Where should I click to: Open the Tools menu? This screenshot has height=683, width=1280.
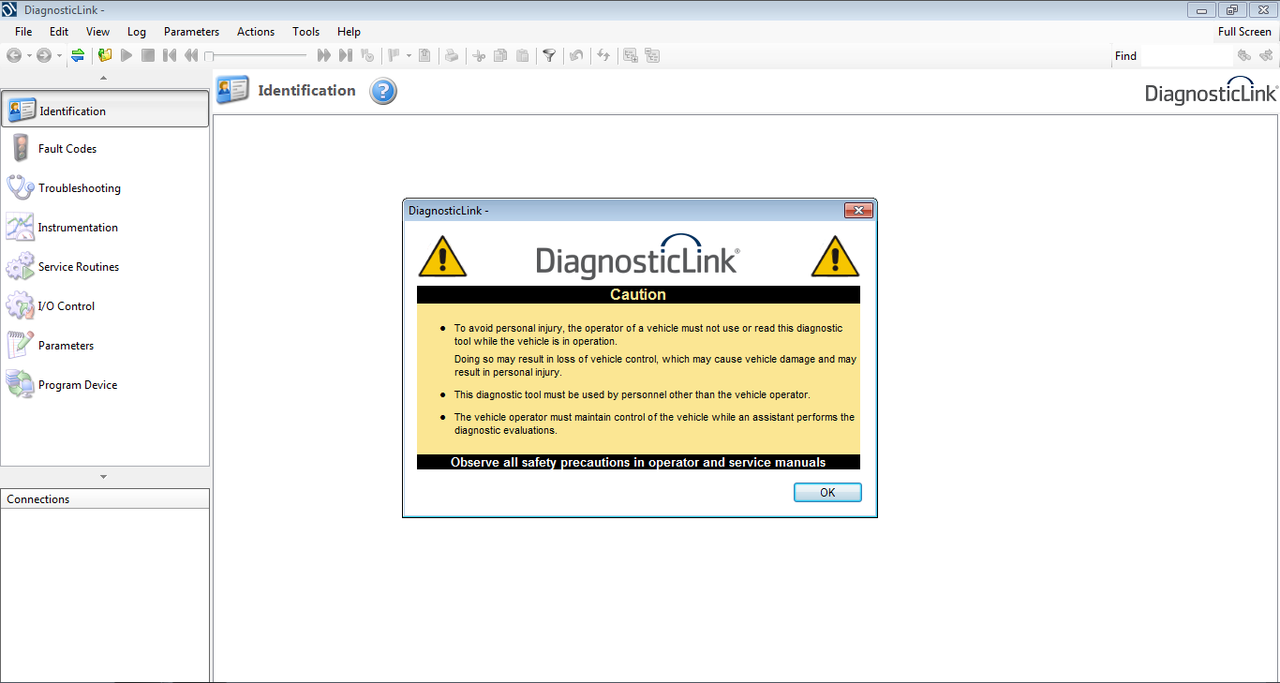coord(306,32)
